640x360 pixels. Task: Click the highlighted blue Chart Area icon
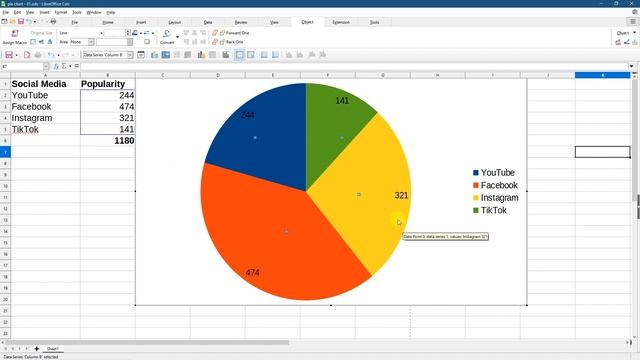coord(165,55)
